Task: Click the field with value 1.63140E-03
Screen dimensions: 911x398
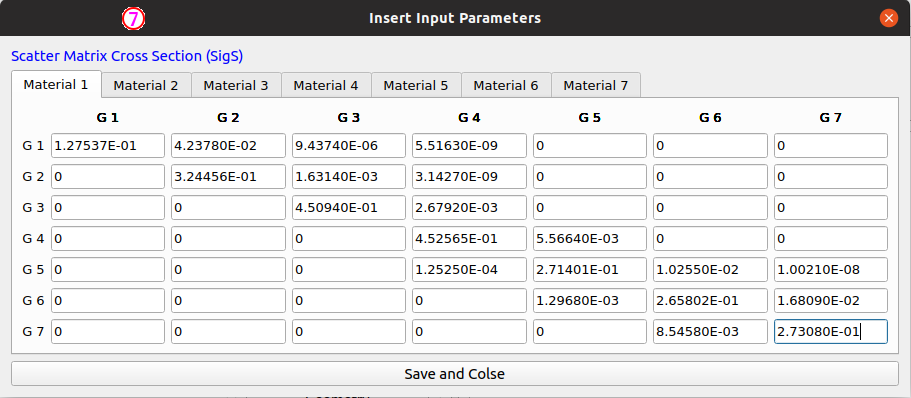Action: point(349,177)
